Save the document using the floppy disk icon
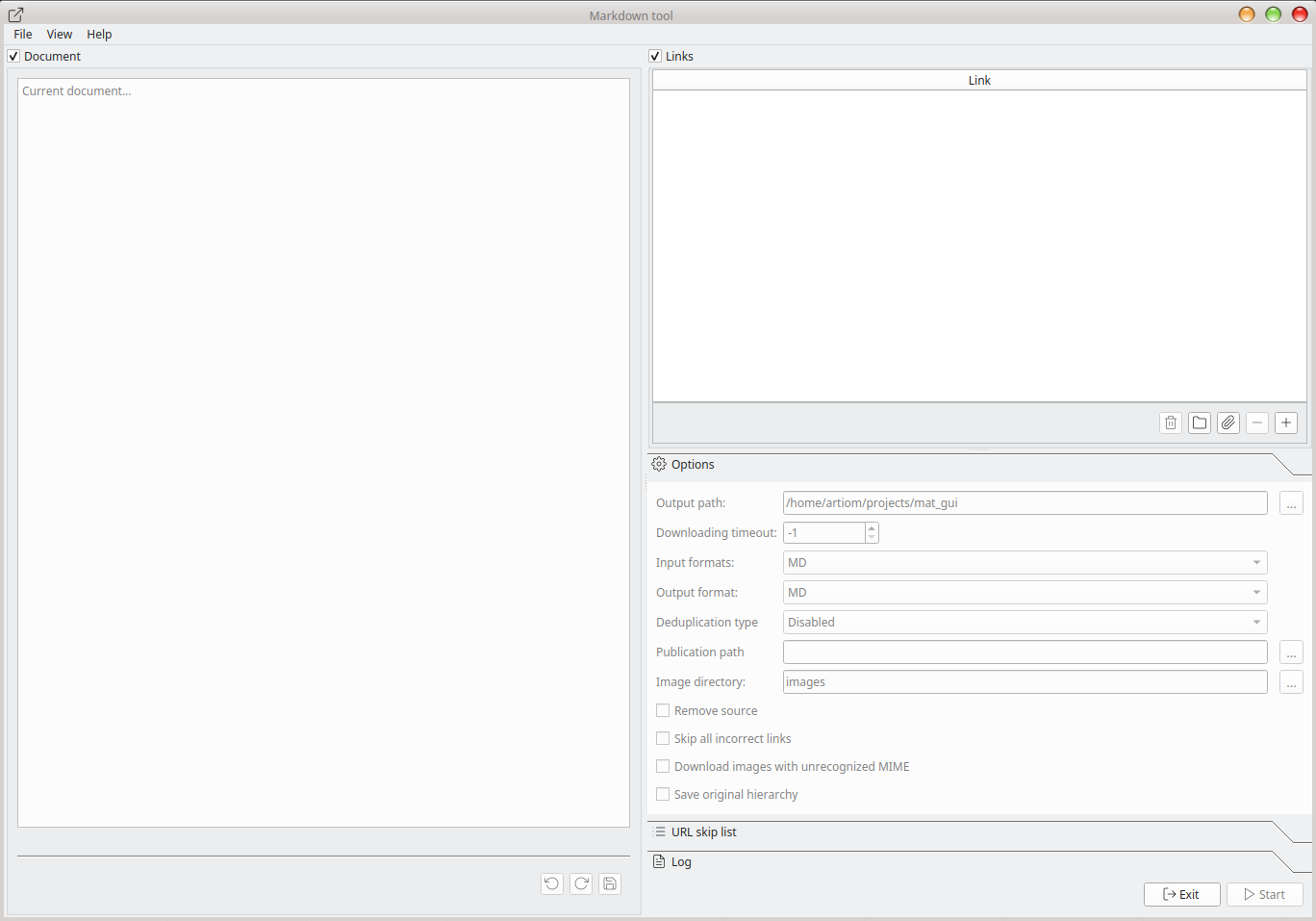The height and width of the screenshot is (921, 1316). click(x=609, y=883)
